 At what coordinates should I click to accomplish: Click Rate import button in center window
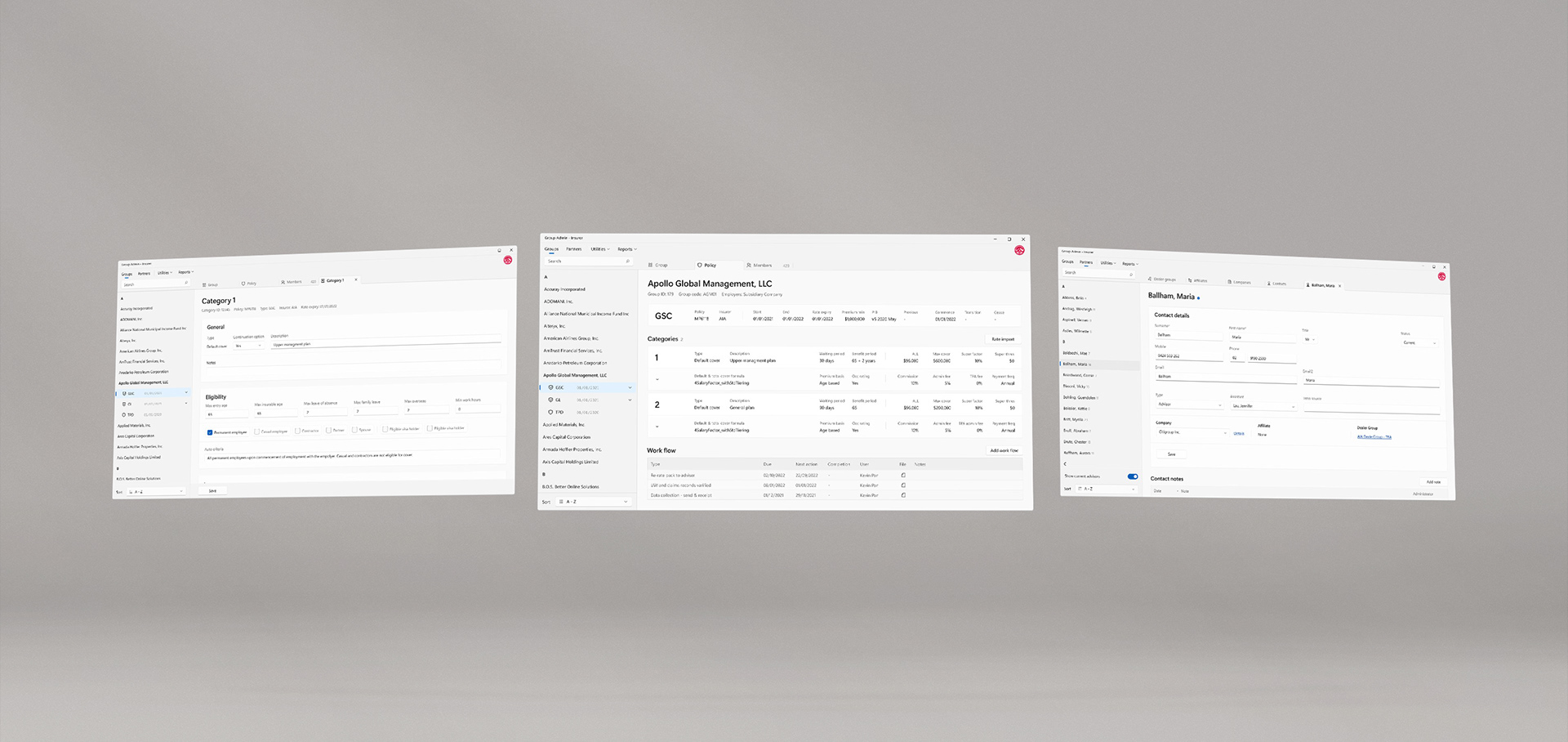[x=1003, y=339]
